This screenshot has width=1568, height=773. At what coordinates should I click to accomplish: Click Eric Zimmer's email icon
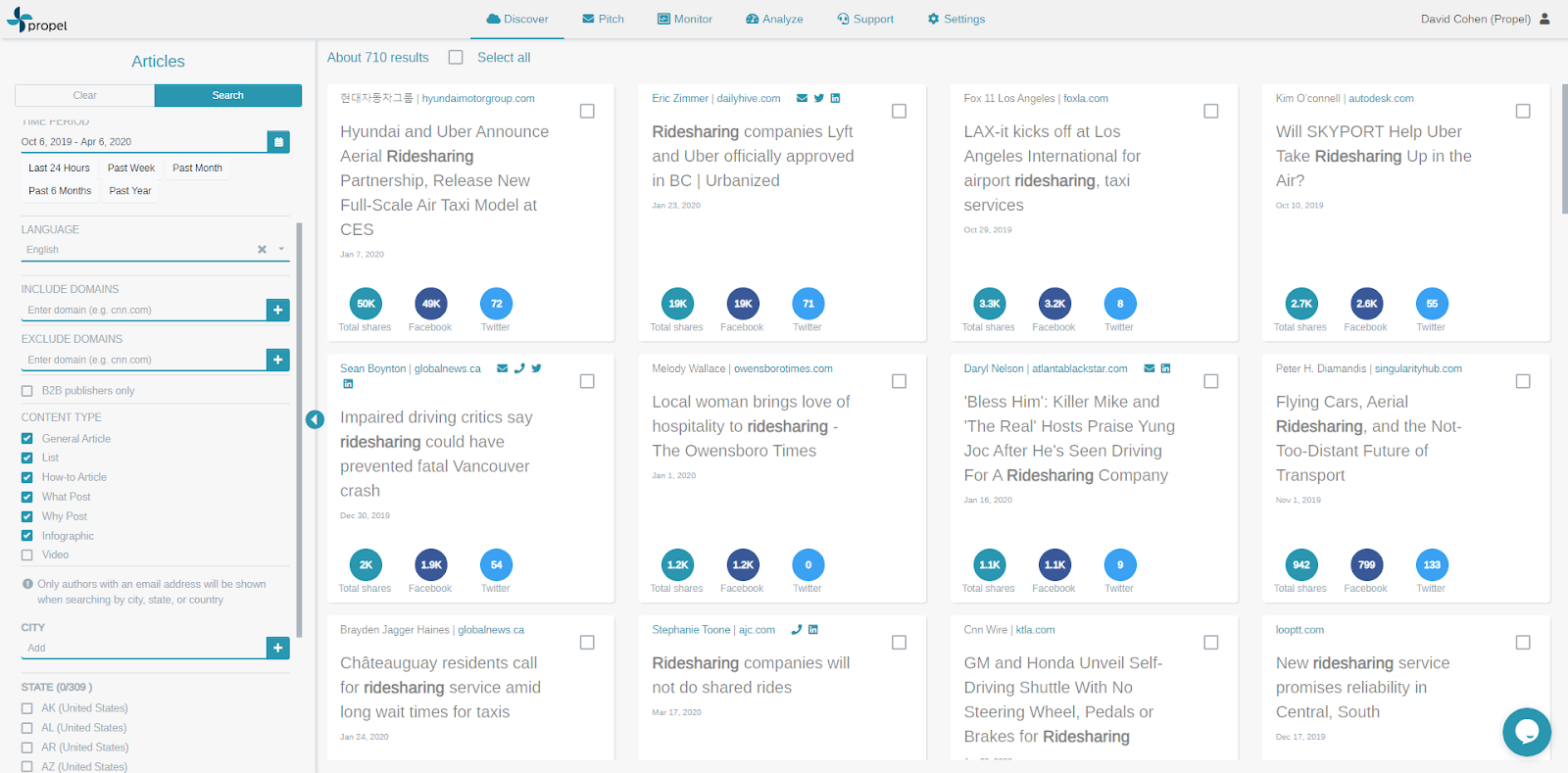803,98
